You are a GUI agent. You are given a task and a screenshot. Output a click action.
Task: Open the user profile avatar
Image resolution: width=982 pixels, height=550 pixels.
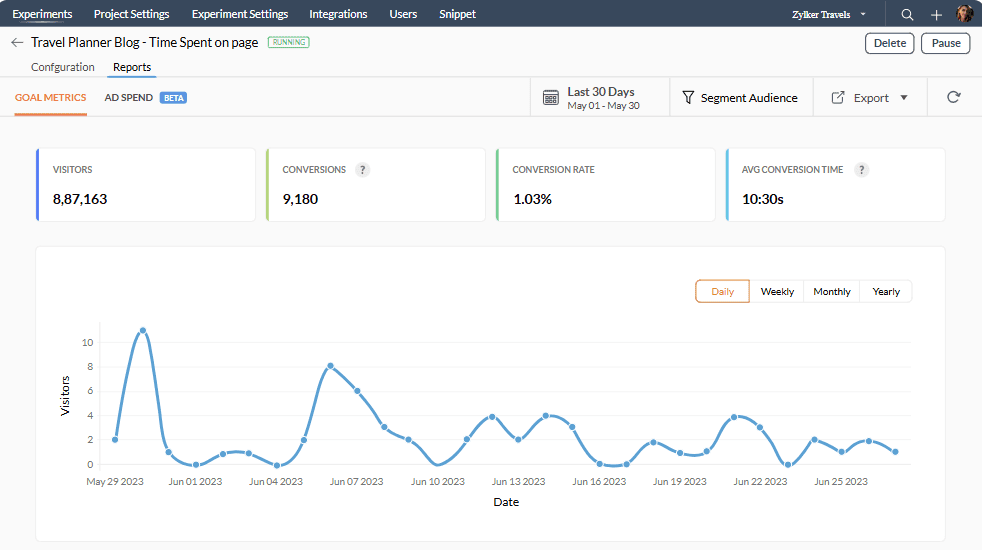[964, 14]
